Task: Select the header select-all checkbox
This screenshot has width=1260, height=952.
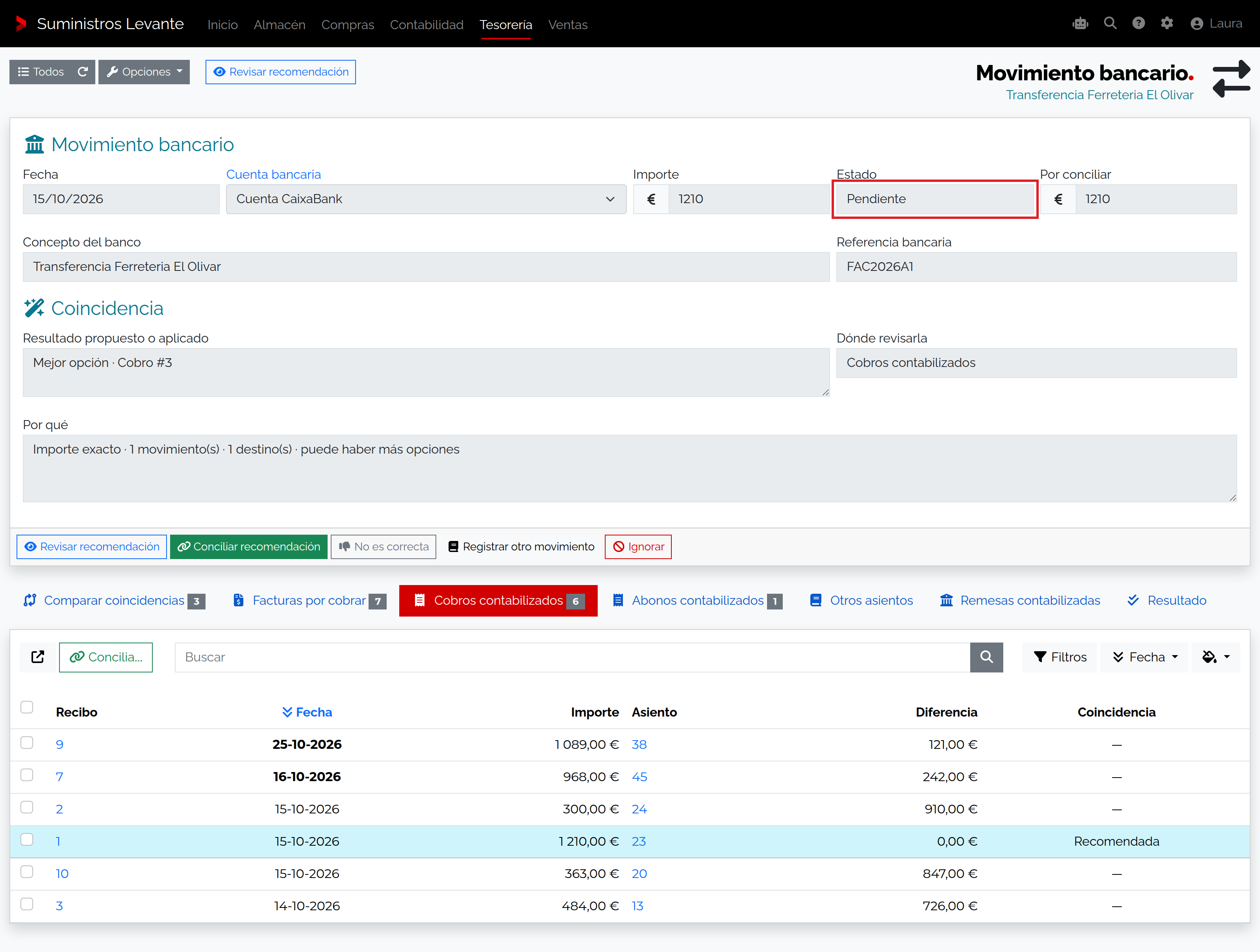Action: 27,707
